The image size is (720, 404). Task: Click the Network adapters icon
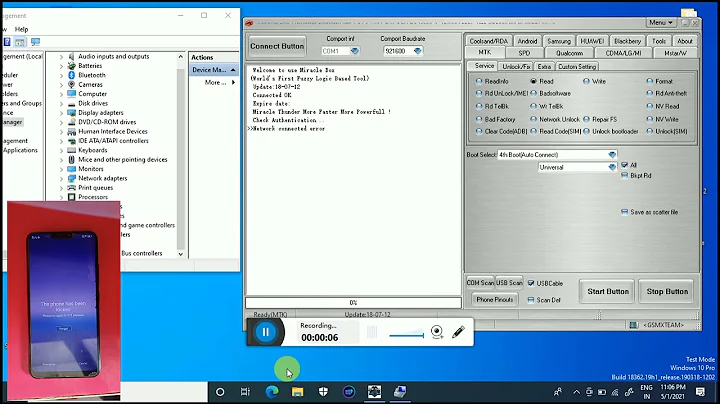pyautogui.click(x=72, y=178)
